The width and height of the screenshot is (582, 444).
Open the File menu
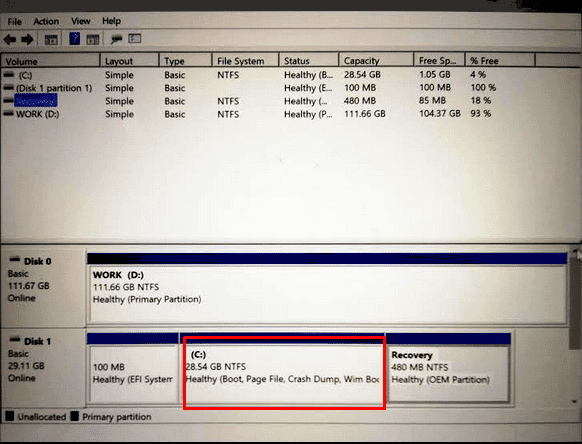[x=14, y=22]
